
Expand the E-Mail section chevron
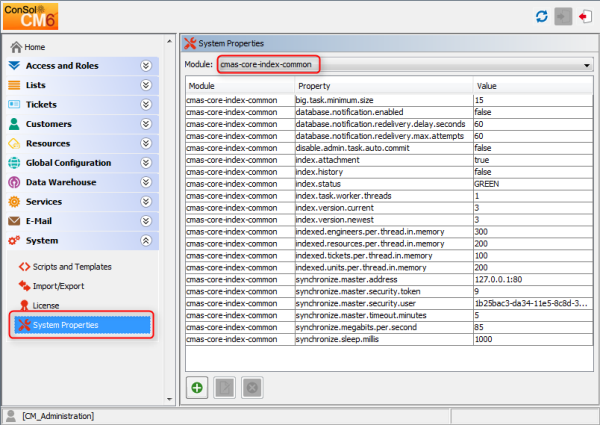pos(146,221)
